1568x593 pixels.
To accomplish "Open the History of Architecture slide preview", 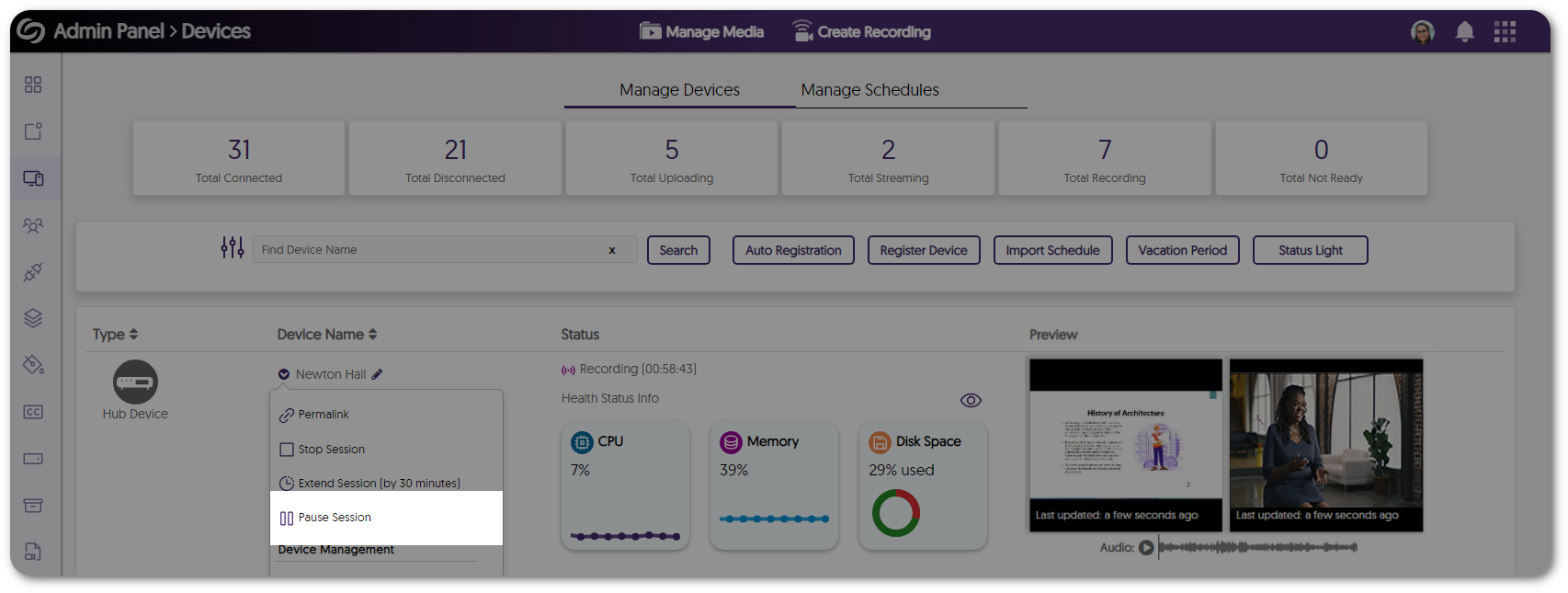I will (1126, 445).
